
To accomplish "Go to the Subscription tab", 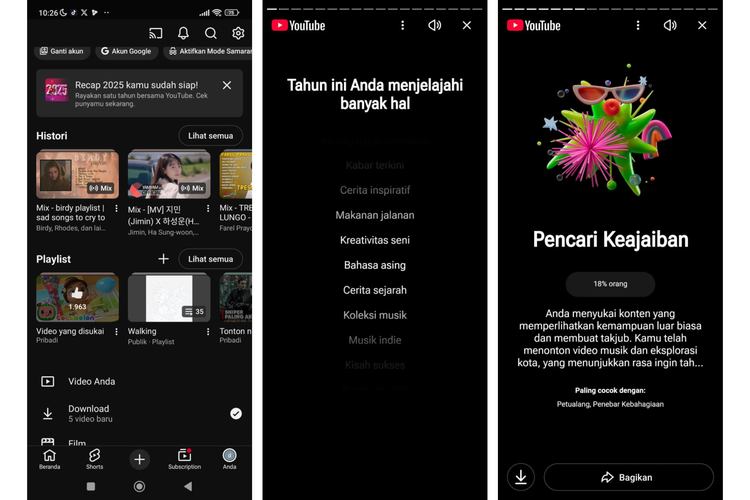I will pyautogui.click(x=184, y=459).
